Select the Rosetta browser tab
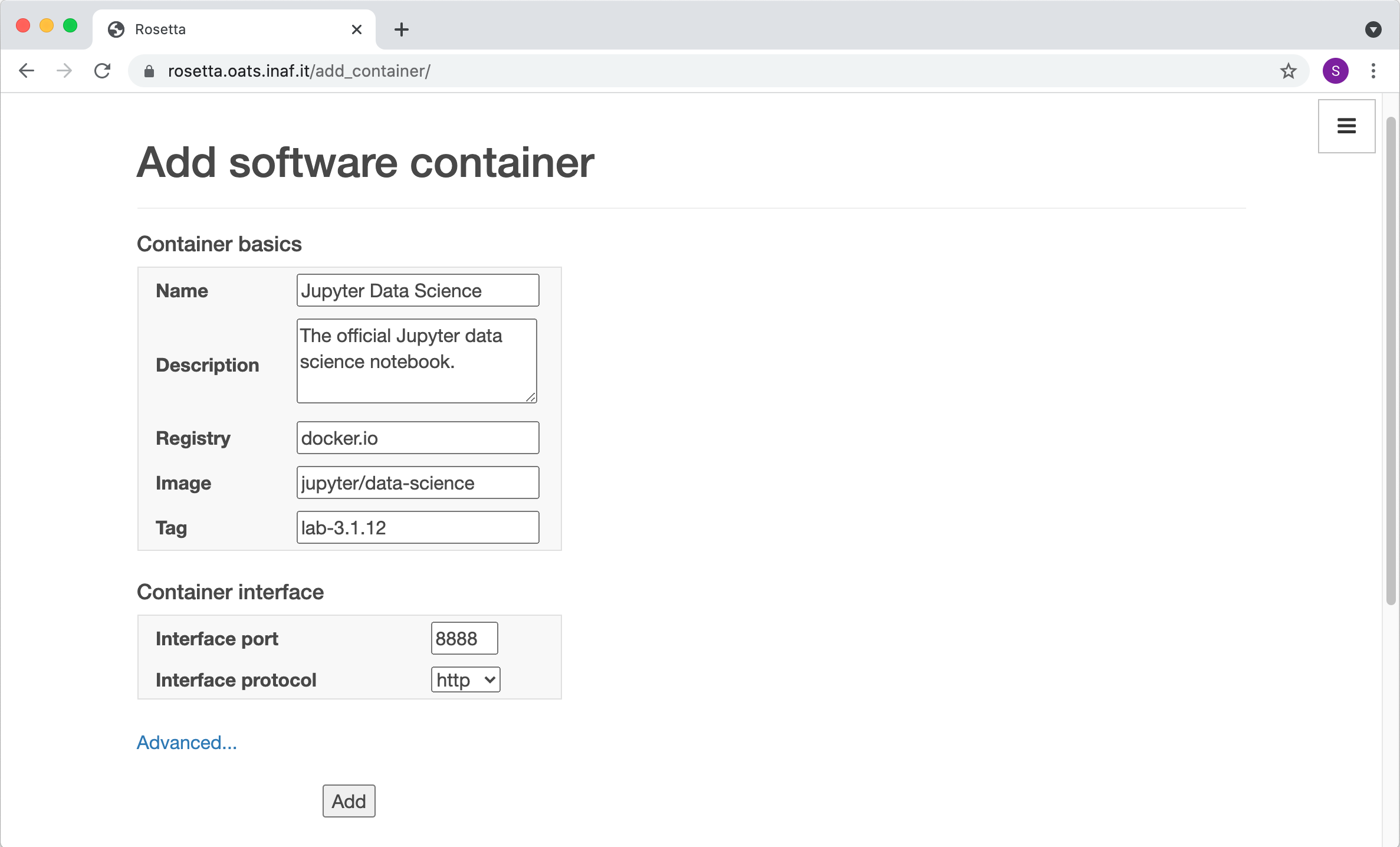This screenshot has height=847, width=1400. (x=234, y=29)
